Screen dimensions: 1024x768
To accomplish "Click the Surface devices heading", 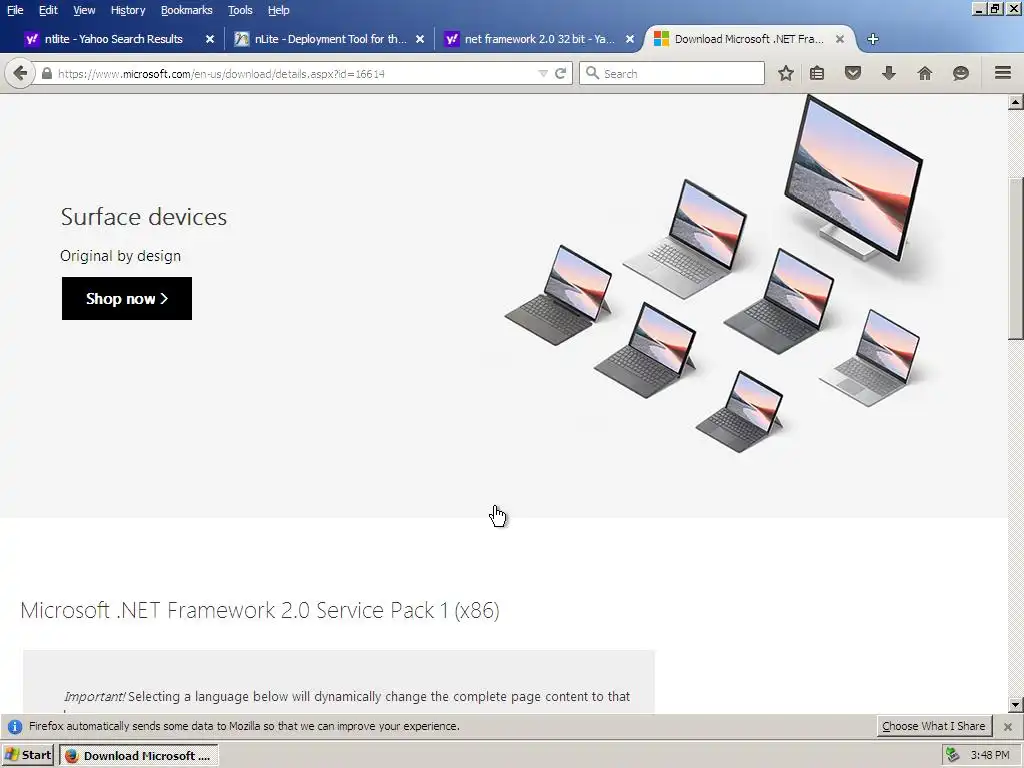I will click(x=144, y=217).
